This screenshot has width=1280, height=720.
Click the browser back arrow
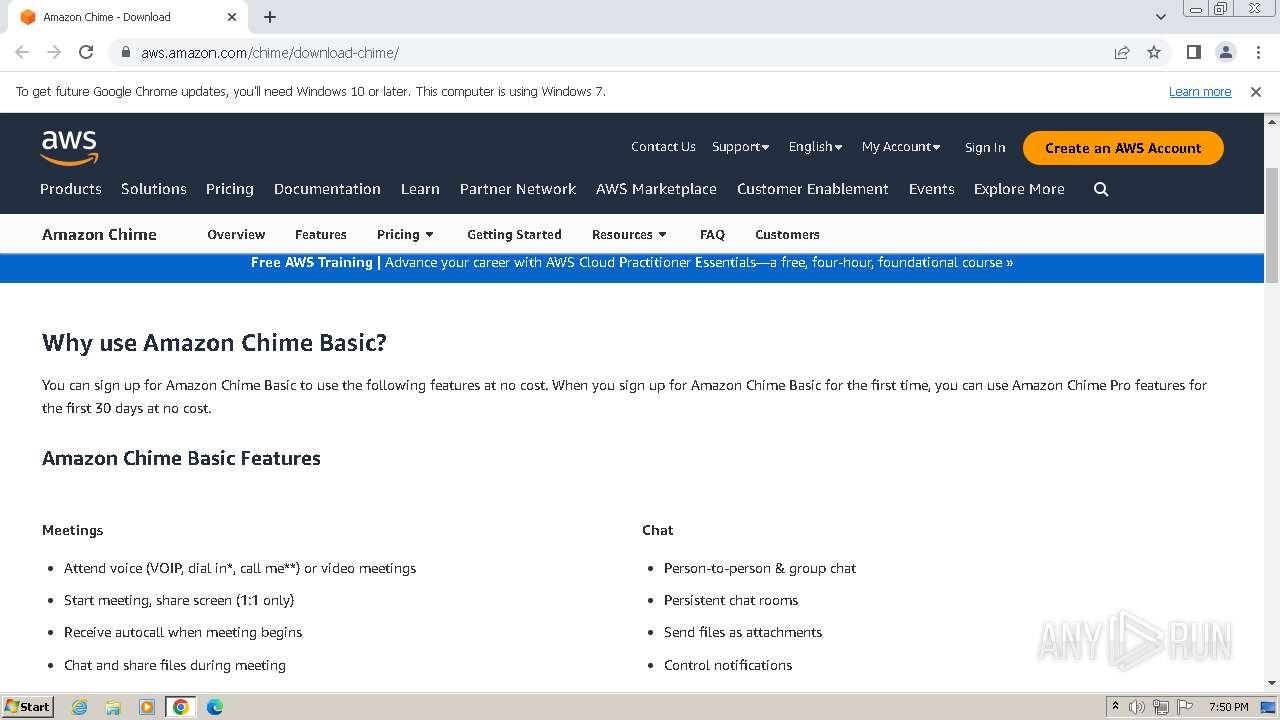22,53
